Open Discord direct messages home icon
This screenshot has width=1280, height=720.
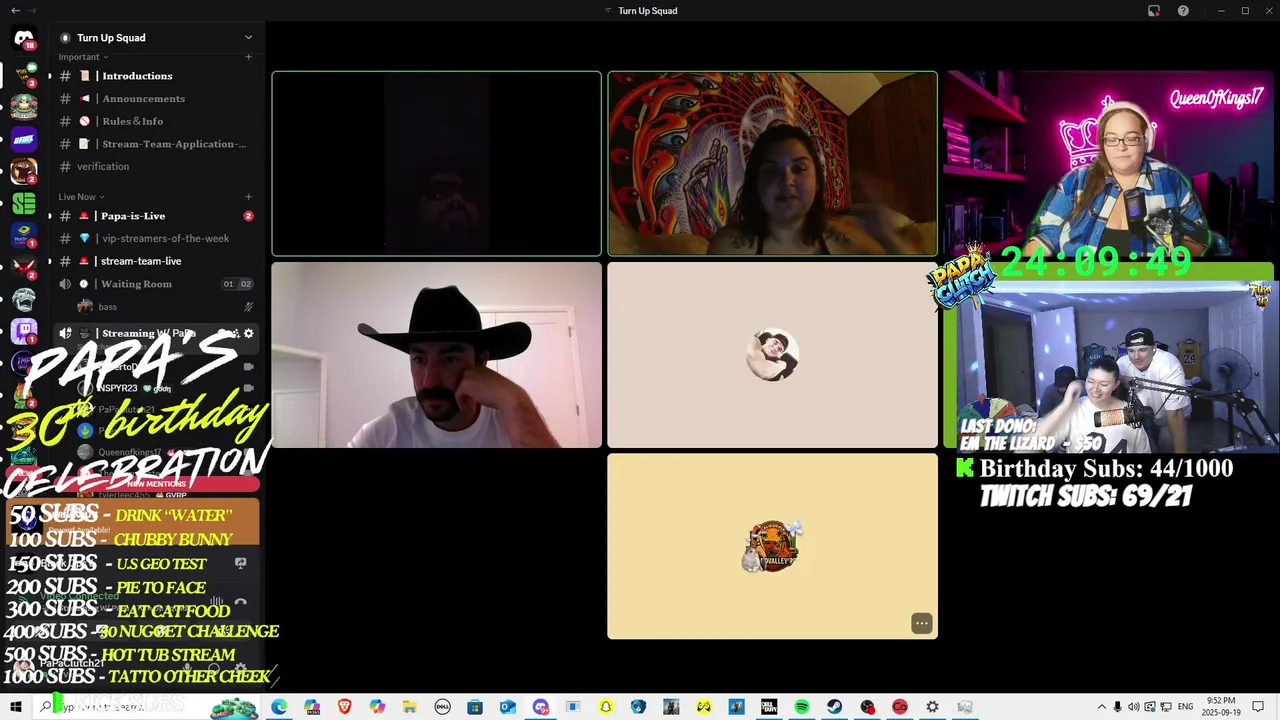24,38
